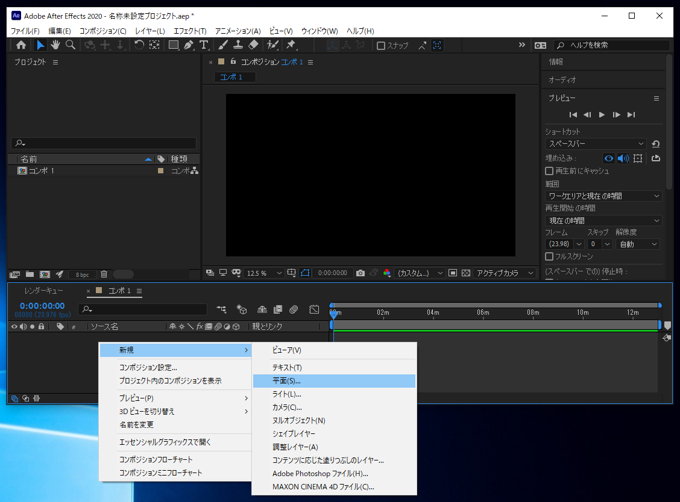Click the trash icon in Project panel
This screenshot has height=502, width=680.
coord(104,274)
